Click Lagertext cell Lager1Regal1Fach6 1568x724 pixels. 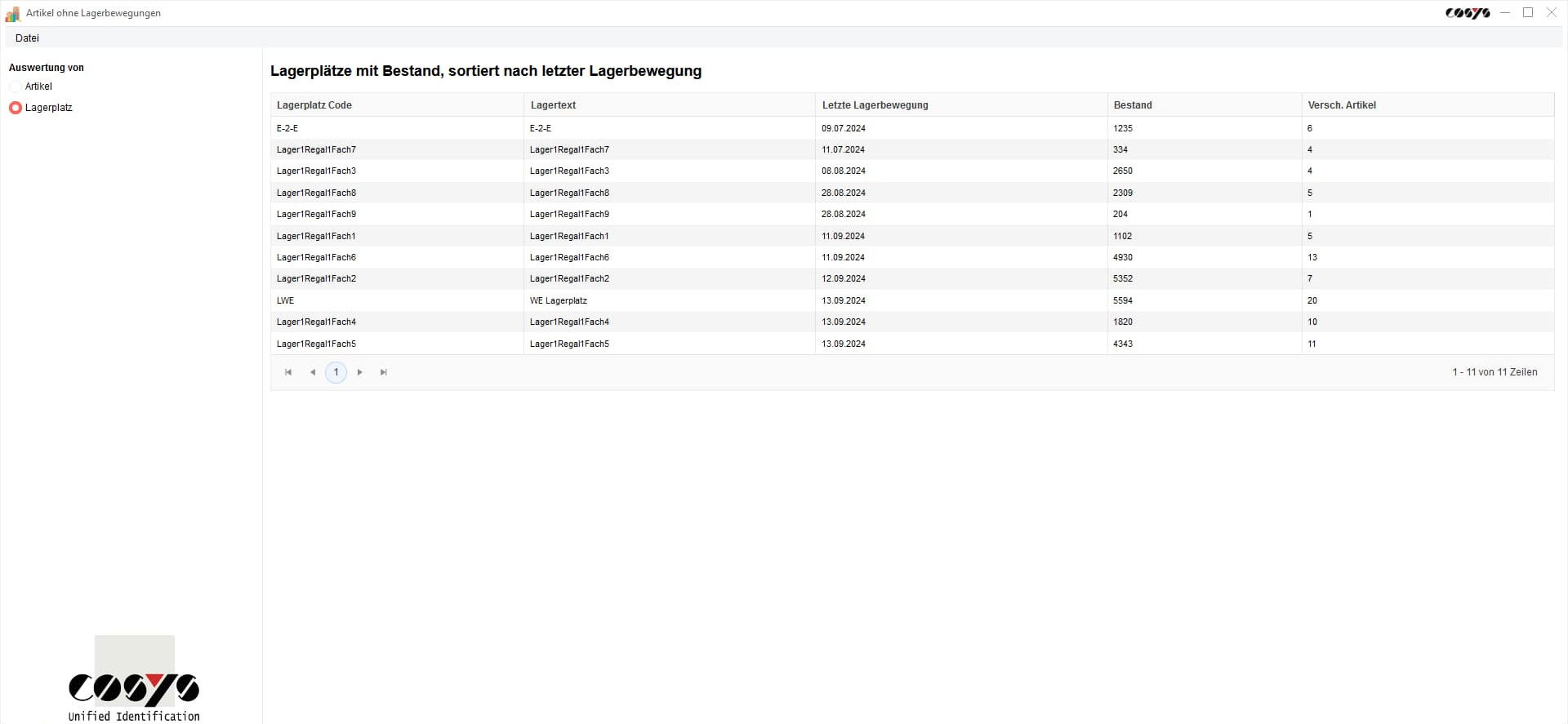point(569,258)
